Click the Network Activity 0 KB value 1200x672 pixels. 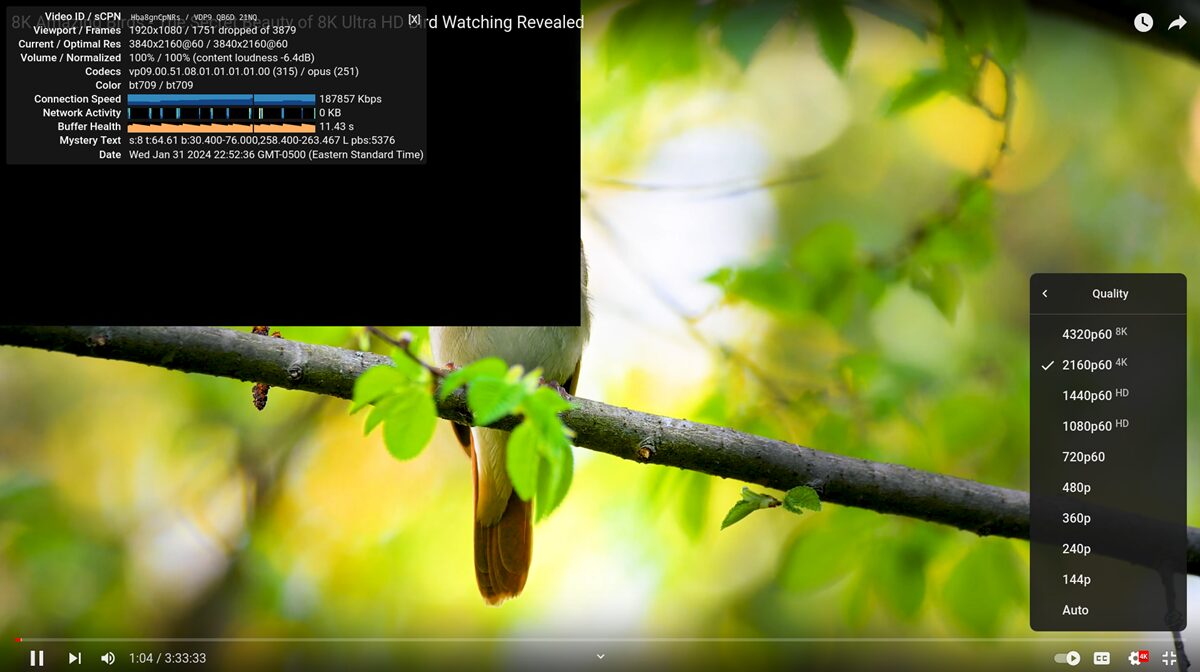click(x=330, y=113)
